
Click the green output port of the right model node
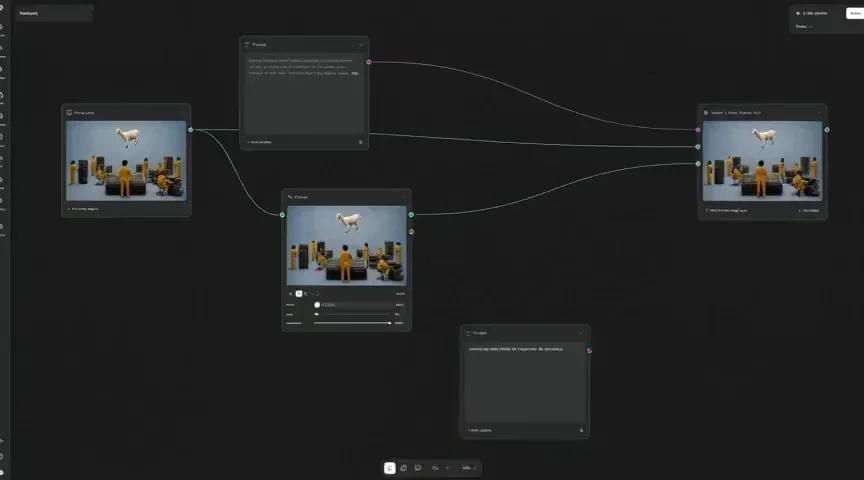827,130
